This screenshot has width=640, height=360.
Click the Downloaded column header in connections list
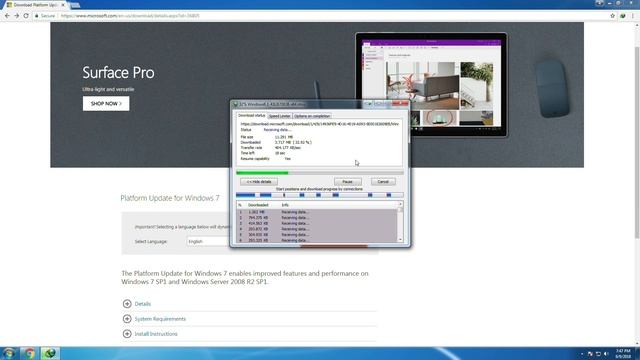coord(258,205)
